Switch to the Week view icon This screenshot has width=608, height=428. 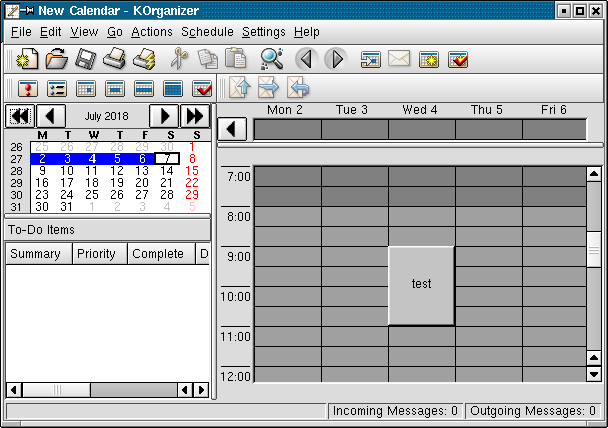pos(144,89)
